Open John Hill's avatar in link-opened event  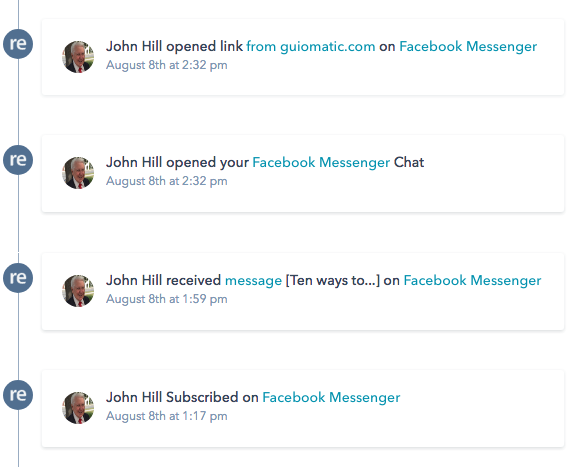pos(78,57)
